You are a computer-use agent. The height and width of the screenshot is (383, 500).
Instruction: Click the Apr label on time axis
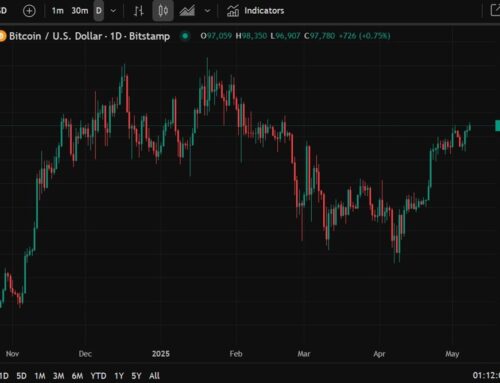coord(379,354)
